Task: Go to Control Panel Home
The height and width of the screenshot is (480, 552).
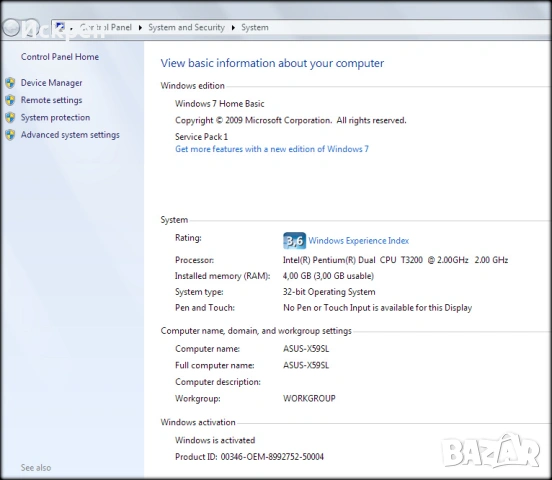Action: [x=59, y=57]
